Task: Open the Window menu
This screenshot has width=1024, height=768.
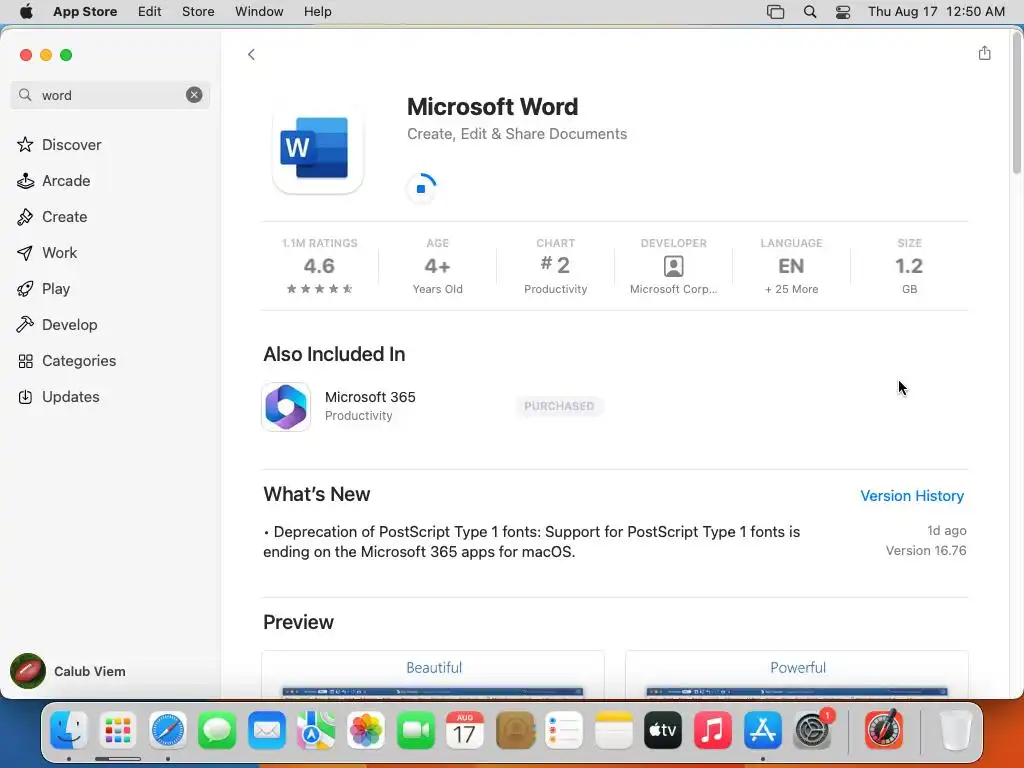Action: pyautogui.click(x=259, y=11)
